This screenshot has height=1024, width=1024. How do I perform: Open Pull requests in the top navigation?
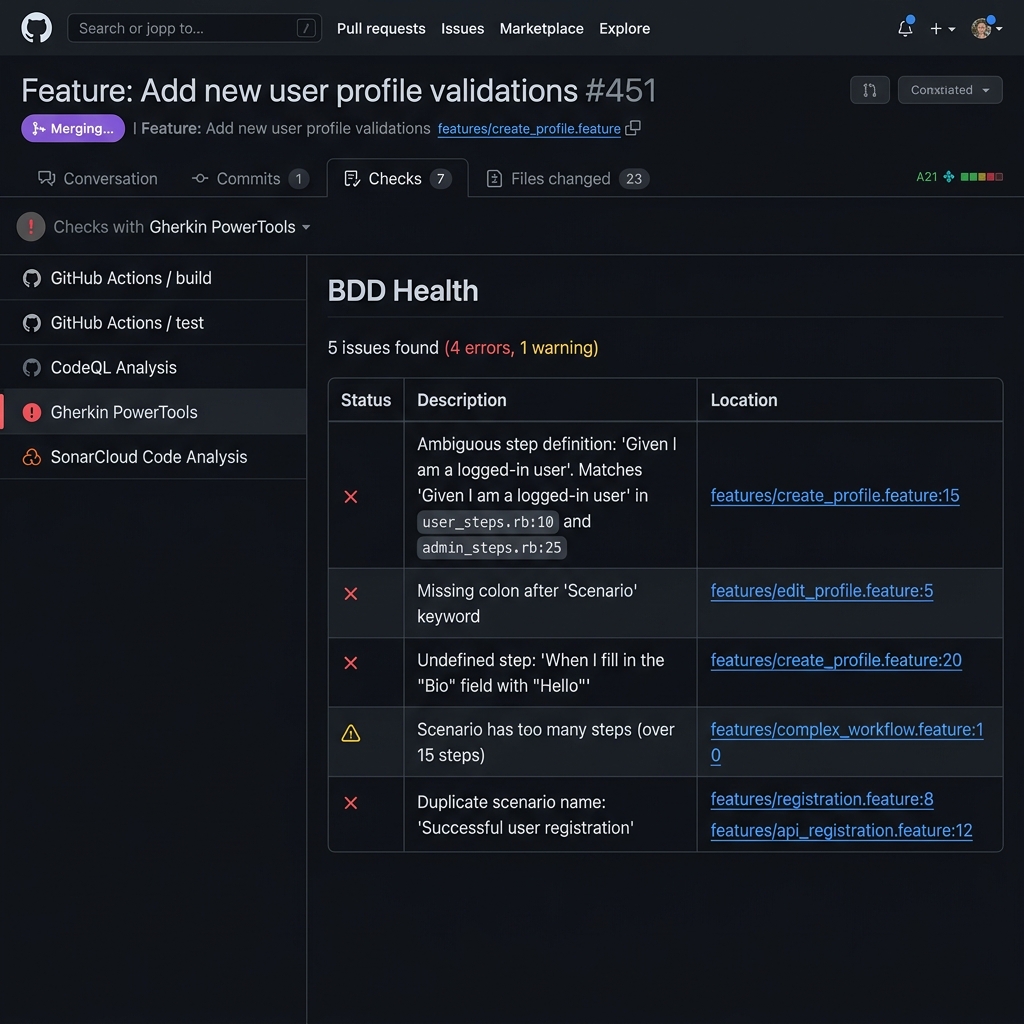click(x=381, y=29)
